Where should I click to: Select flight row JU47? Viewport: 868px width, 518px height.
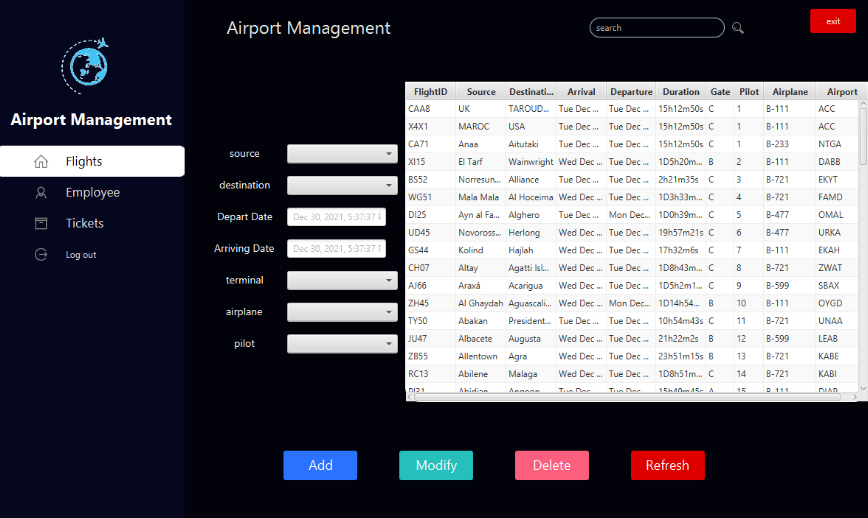[x=632, y=339]
